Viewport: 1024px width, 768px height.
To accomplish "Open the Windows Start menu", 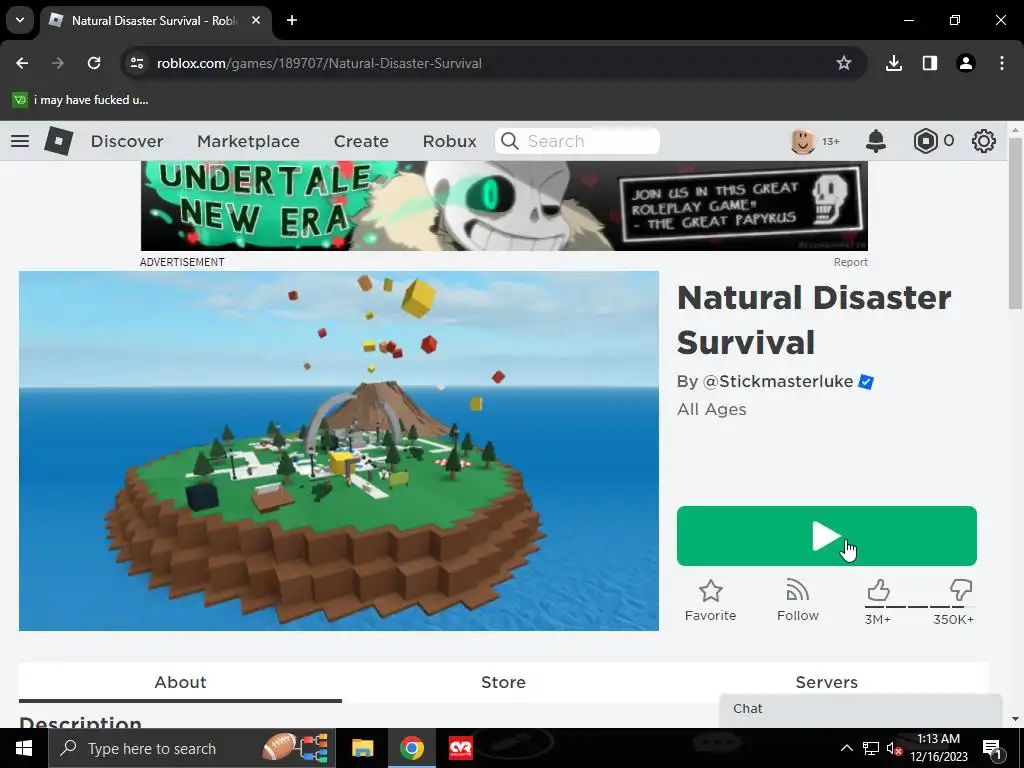I will tap(24, 748).
